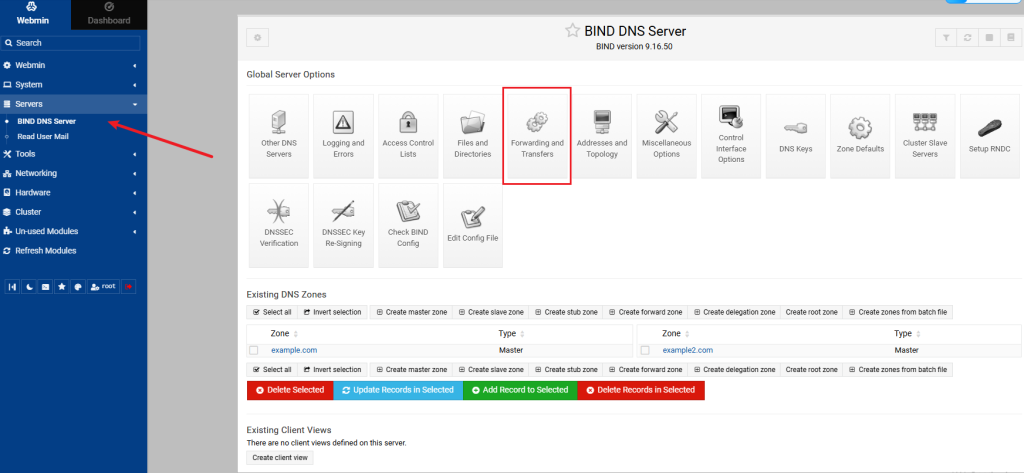1024x473 pixels.
Task: Focus the sidebar Search field
Action: point(71,43)
